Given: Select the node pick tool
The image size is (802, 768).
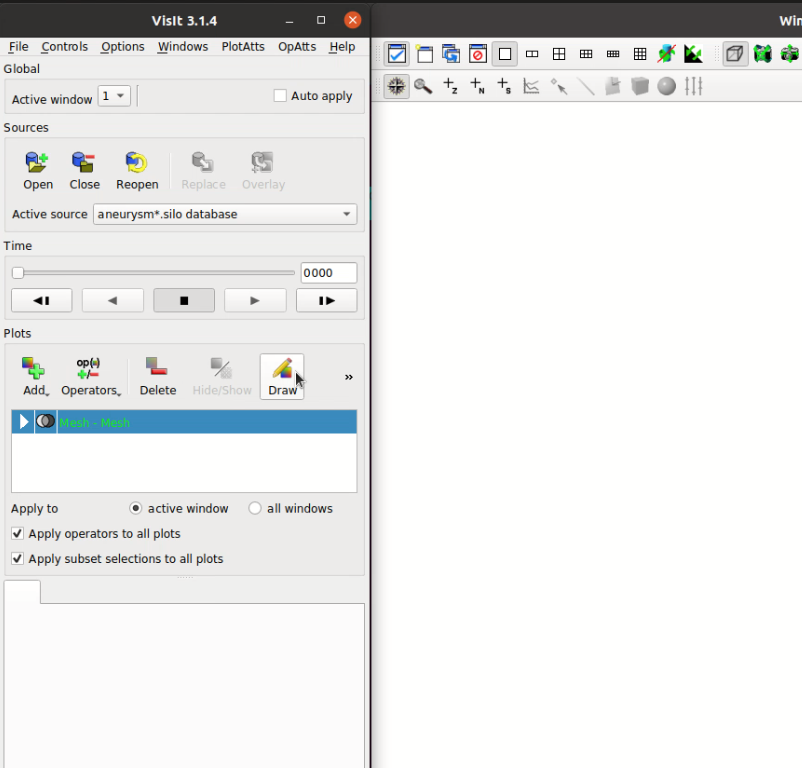Looking at the screenshot, I should [477, 86].
